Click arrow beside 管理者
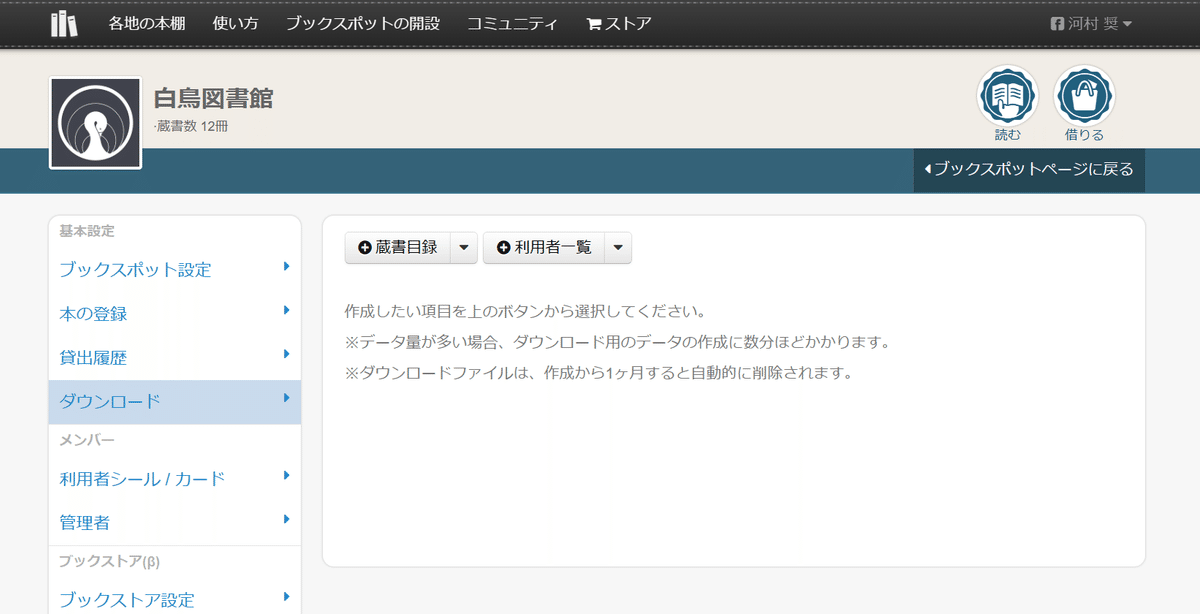1200x614 pixels. pyautogui.click(x=286, y=518)
